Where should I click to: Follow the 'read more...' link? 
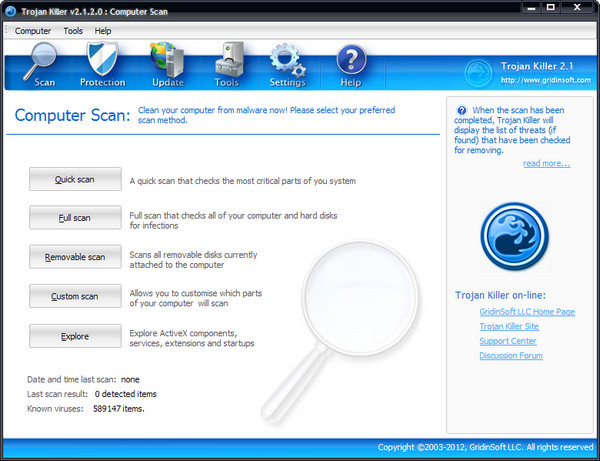click(x=546, y=163)
